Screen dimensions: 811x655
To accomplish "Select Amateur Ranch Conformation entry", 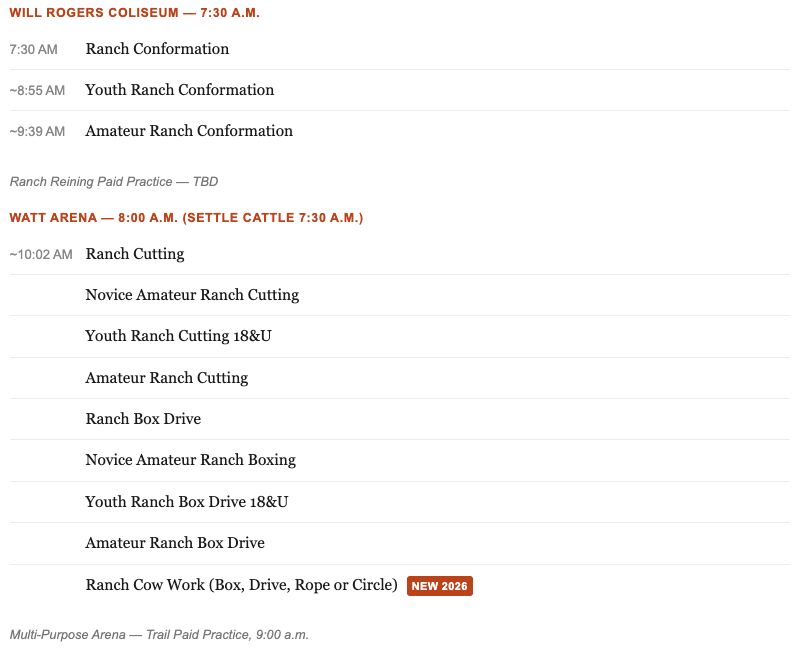I will (400, 131).
